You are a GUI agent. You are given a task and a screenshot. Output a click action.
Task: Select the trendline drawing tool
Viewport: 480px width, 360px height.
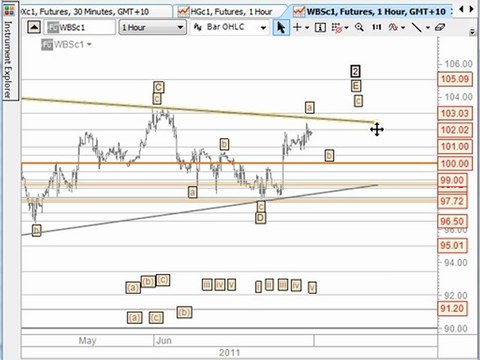point(417,27)
